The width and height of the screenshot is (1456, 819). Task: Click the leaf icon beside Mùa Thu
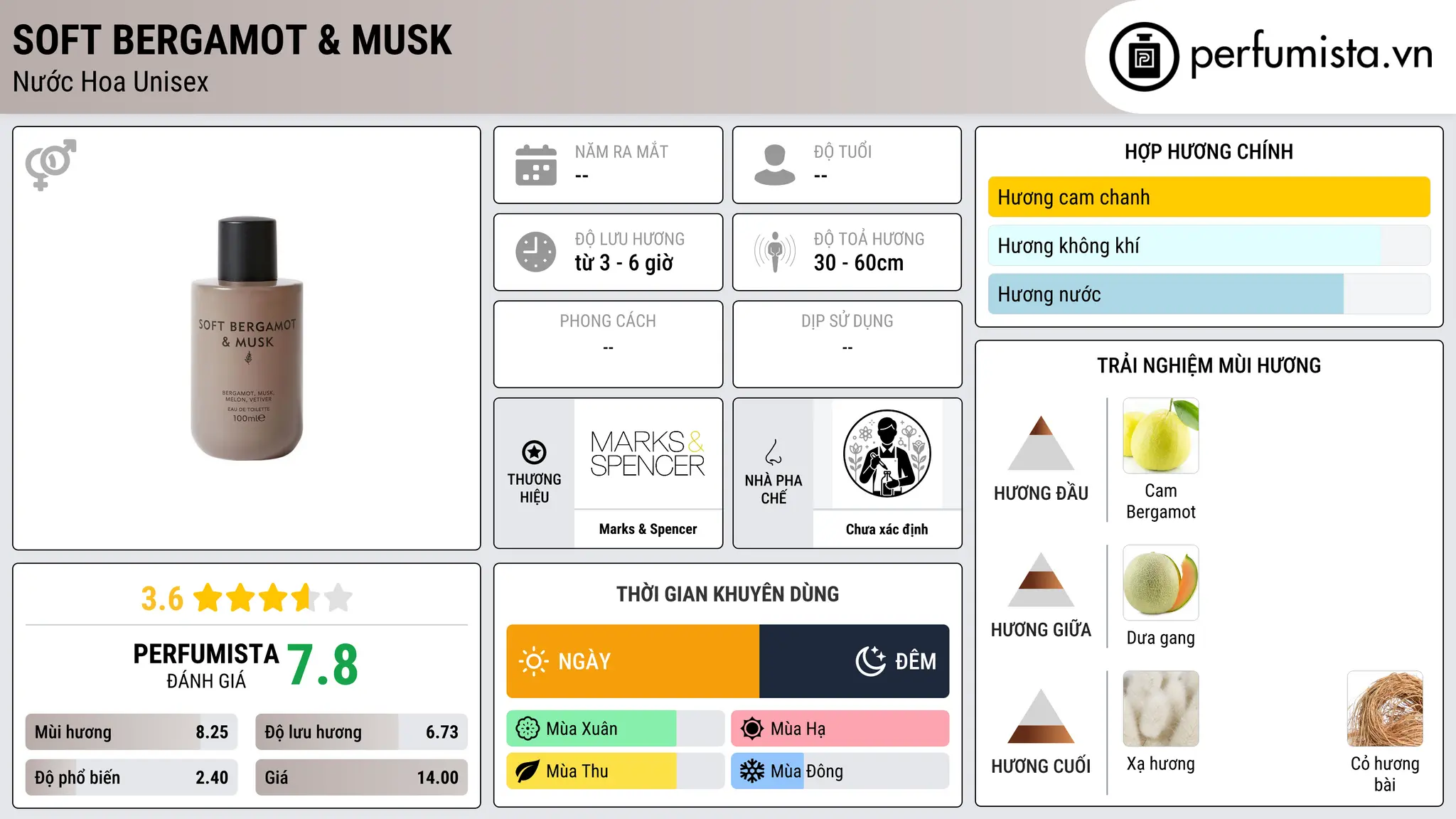(528, 771)
